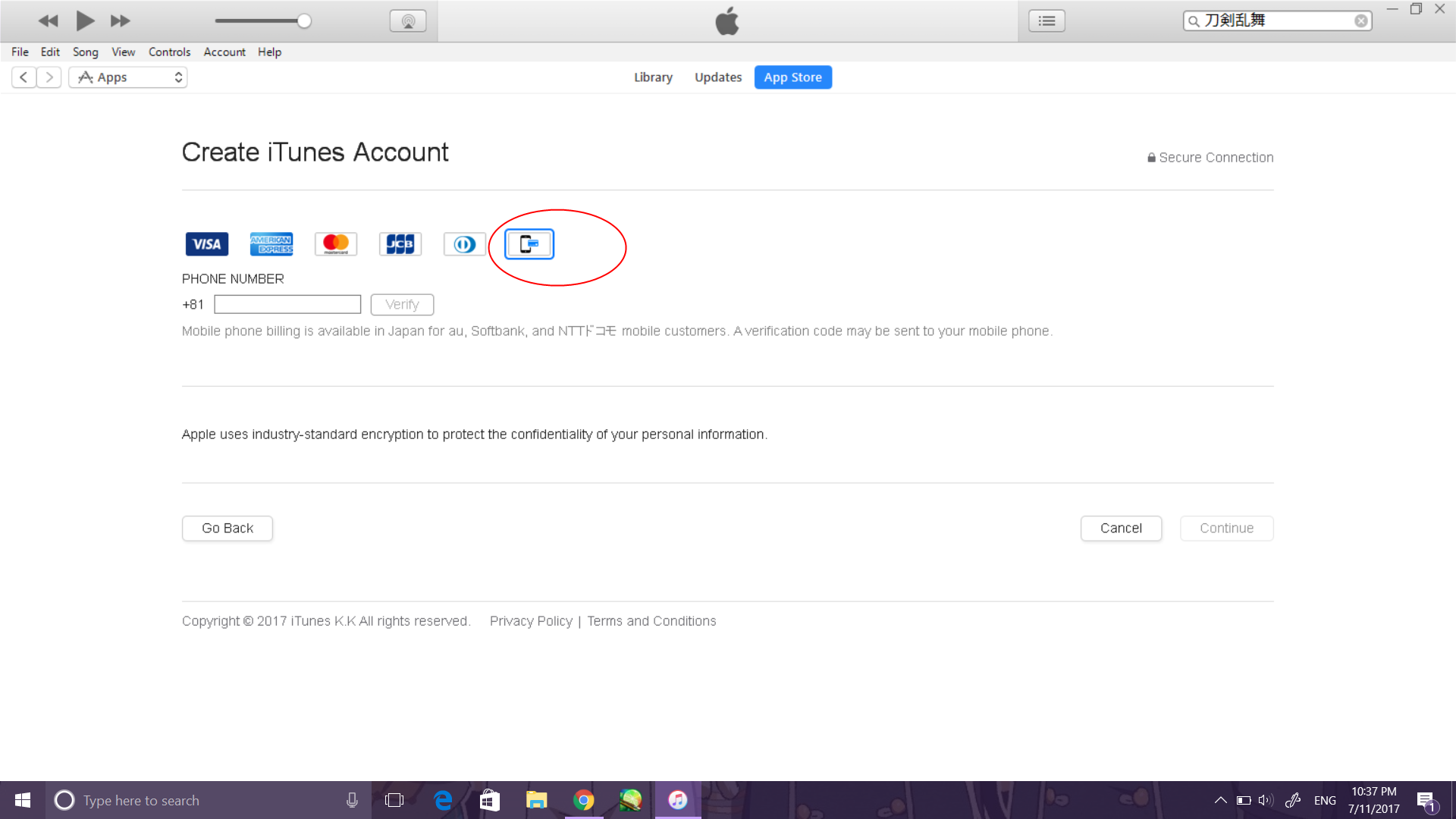Cancel account creation
Screen dimensions: 1456x819
point(1121,529)
